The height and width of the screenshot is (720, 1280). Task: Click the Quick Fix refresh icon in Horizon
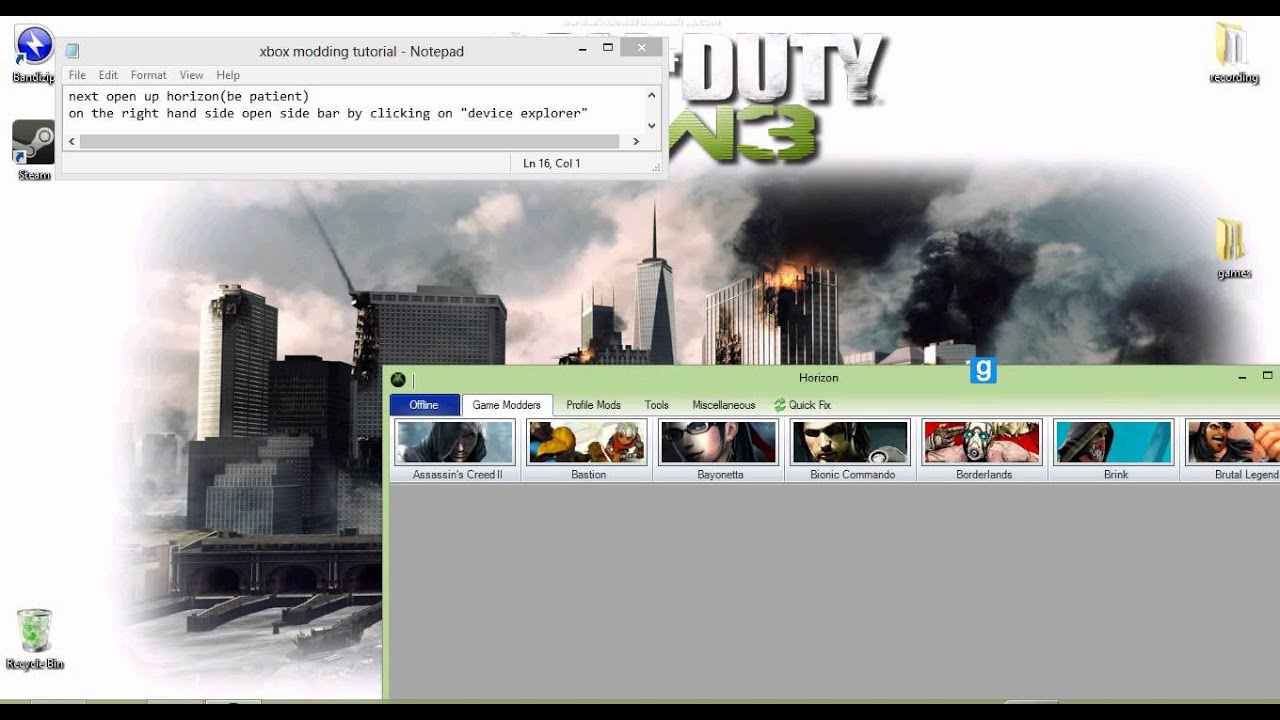click(x=780, y=405)
